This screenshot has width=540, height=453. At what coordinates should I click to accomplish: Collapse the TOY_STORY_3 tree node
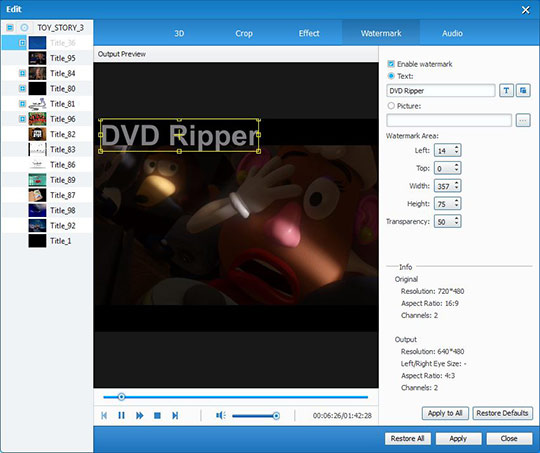[x=10, y=28]
